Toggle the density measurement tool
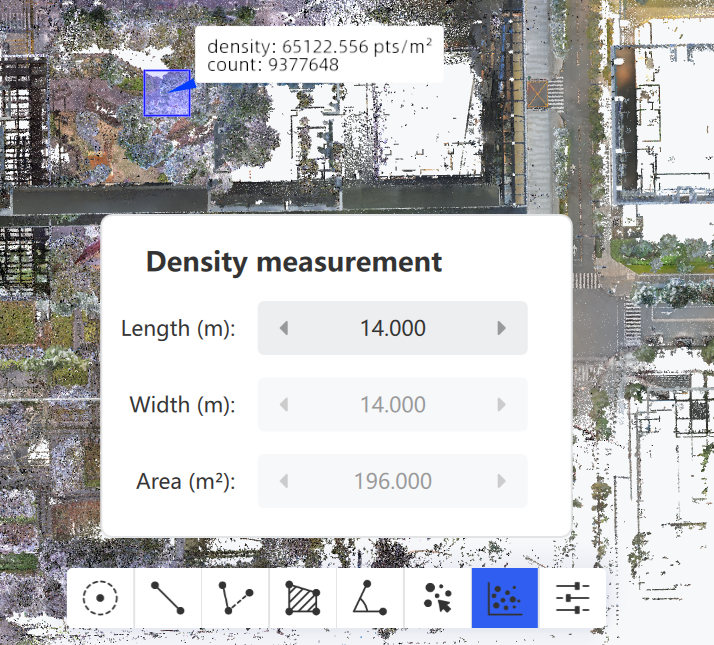The image size is (714, 645). coord(505,598)
